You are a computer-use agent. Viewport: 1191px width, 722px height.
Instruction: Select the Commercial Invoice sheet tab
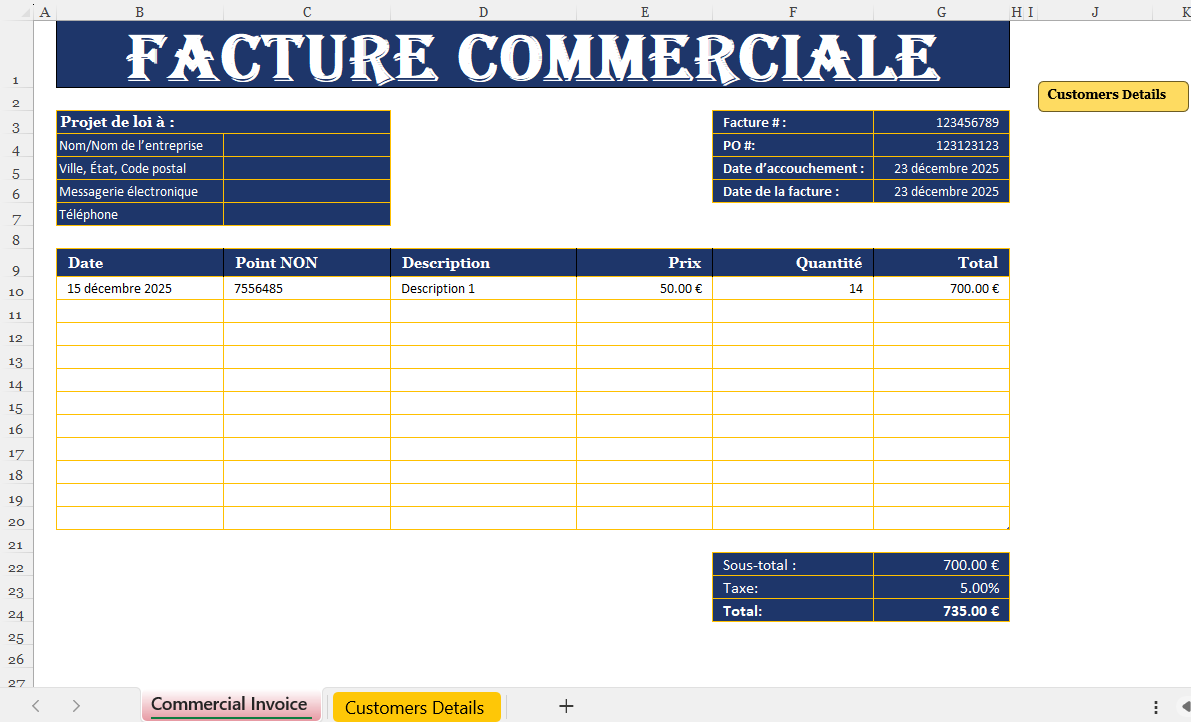(231, 703)
